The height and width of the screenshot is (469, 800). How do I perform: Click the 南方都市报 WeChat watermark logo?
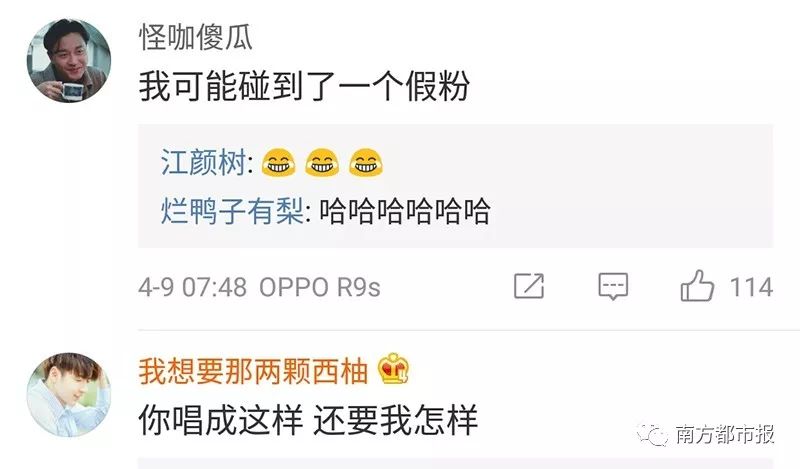(x=705, y=434)
